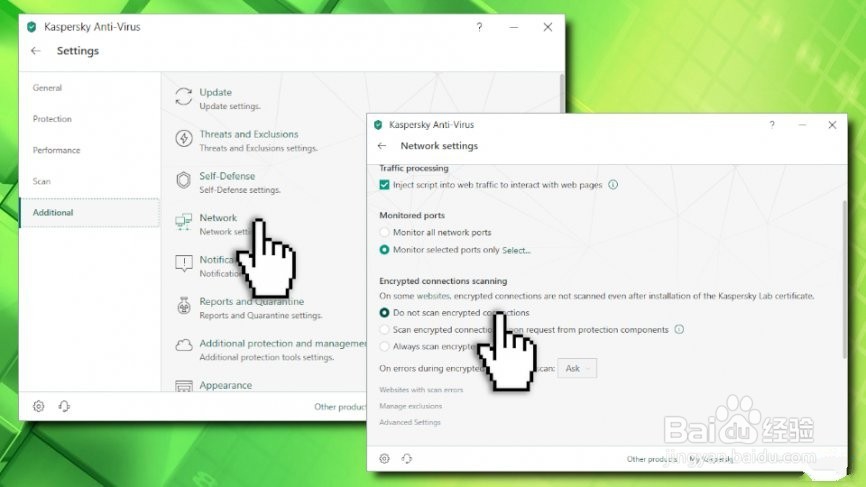Close the Network settings window
Viewport: 866px width, 487px height.
[x=832, y=125]
